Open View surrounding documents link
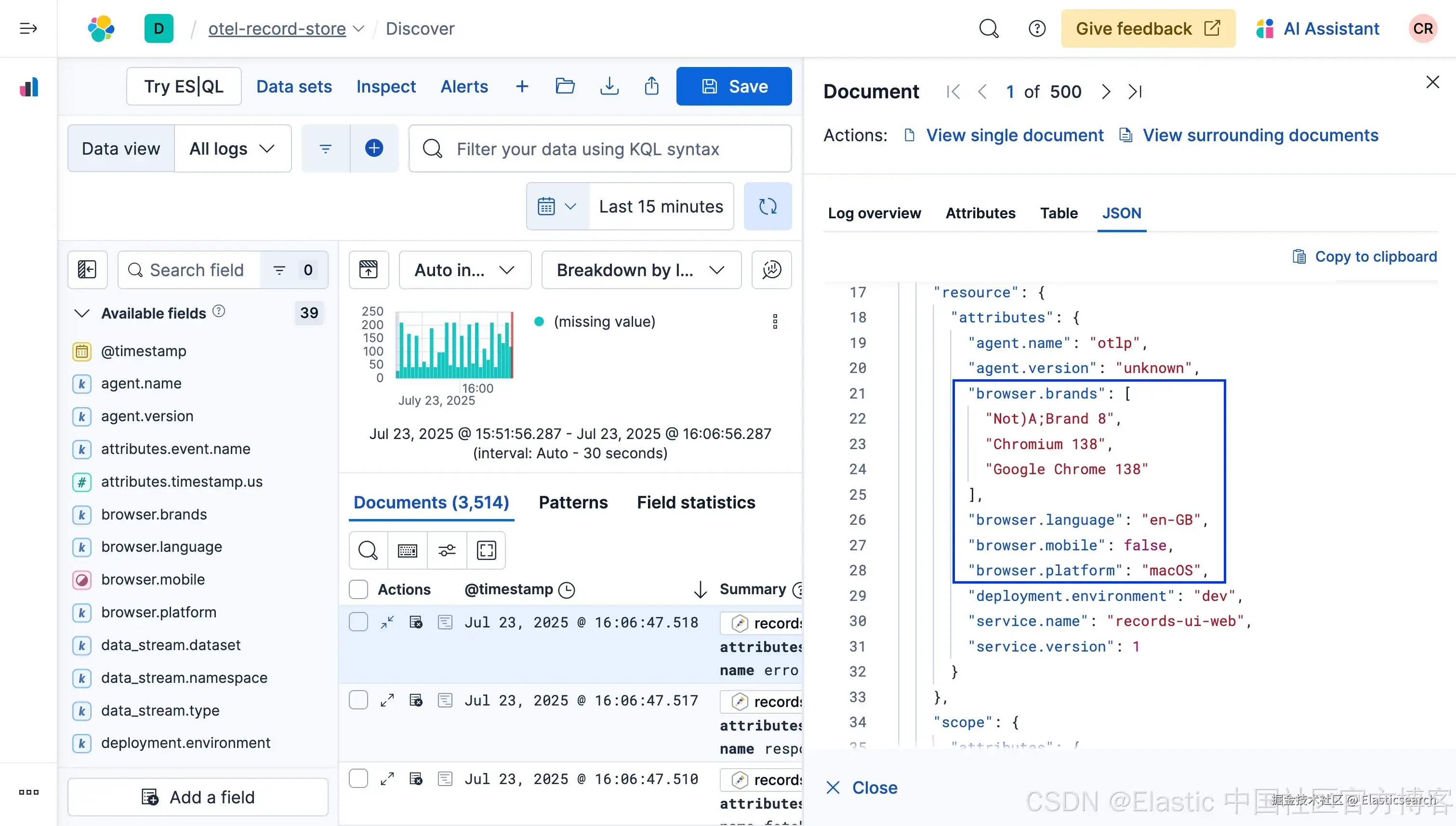1456x826 pixels. tap(1260, 135)
